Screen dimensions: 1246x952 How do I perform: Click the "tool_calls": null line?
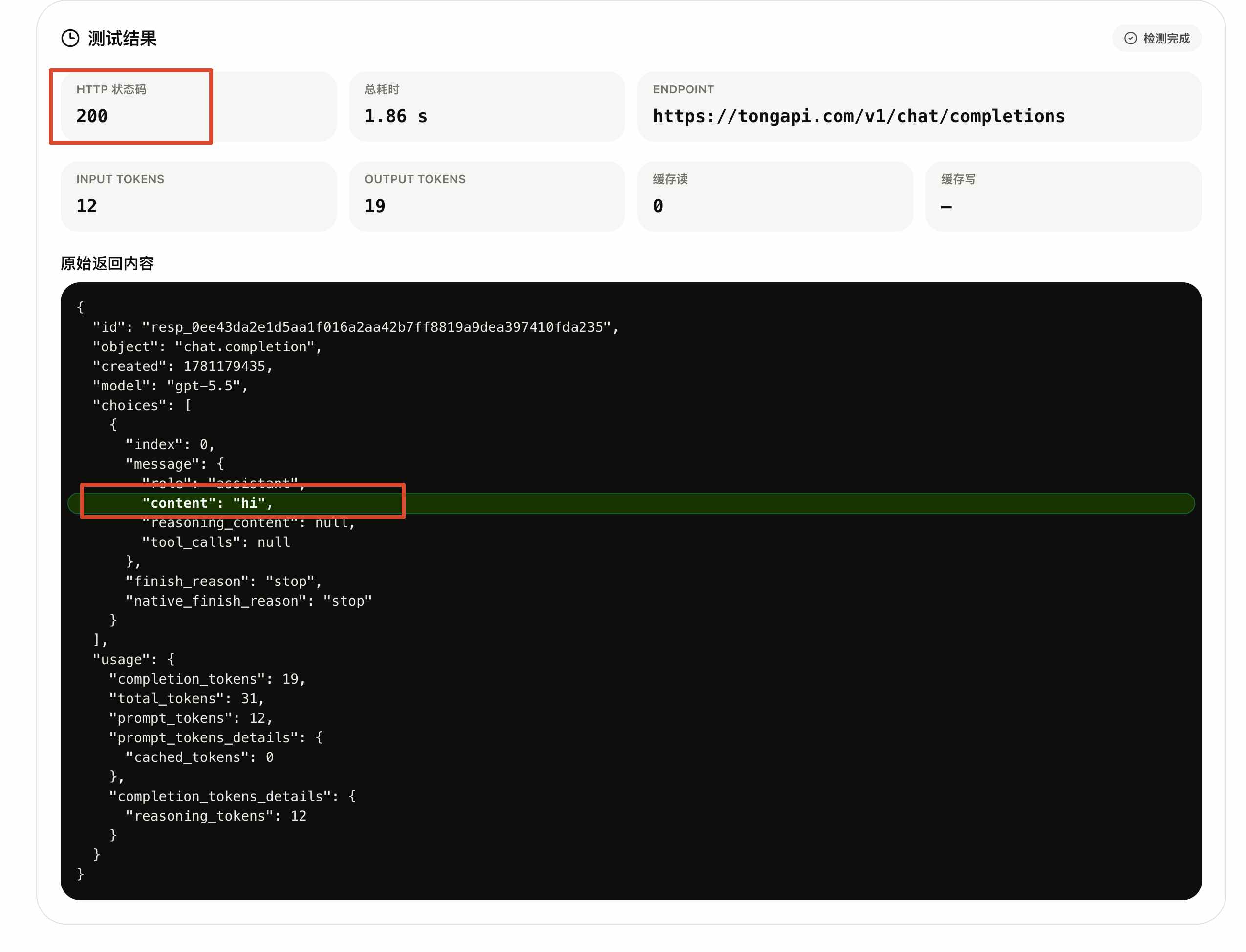pos(216,542)
